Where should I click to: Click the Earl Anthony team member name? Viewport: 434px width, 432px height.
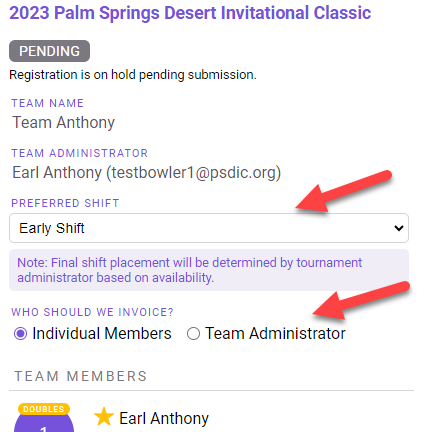pos(164,418)
